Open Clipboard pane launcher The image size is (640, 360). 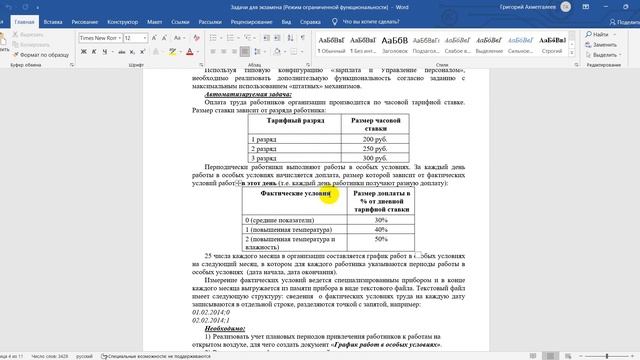(x=72, y=65)
